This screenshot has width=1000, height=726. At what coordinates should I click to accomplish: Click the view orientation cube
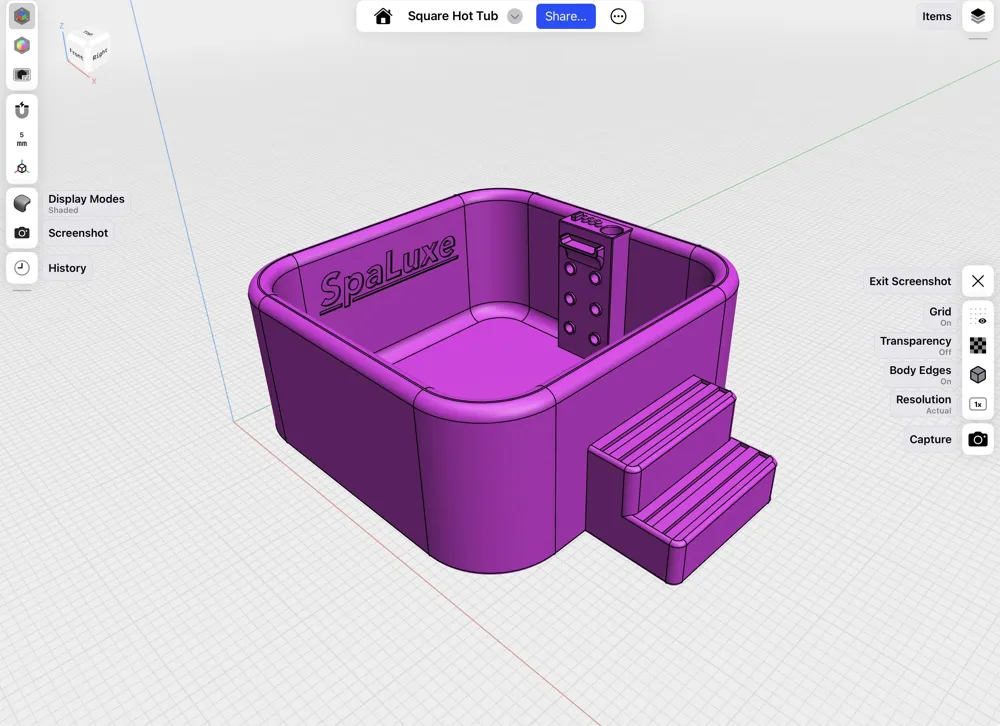click(x=88, y=50)
